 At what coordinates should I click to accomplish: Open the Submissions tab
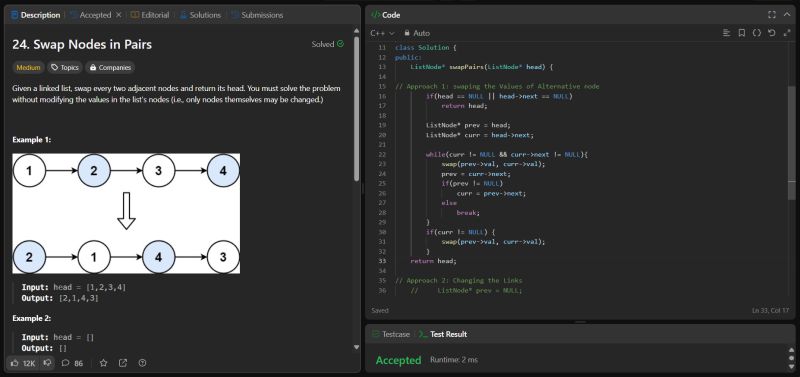[x=257, y=15]
